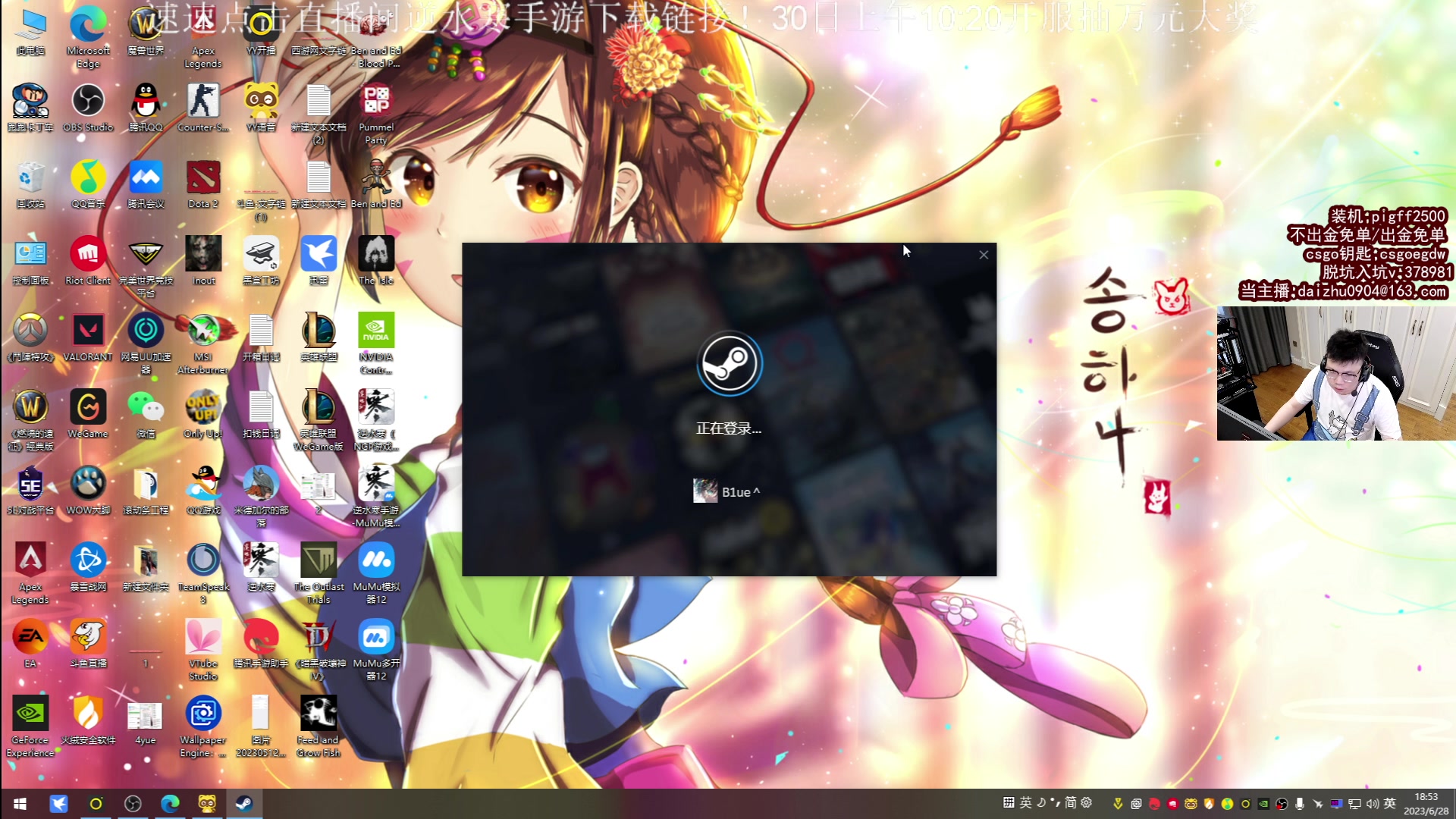Open MSI Afterburner desktop icon
This screenshot has height=819, width=1456.
click(x=203, y=331)
